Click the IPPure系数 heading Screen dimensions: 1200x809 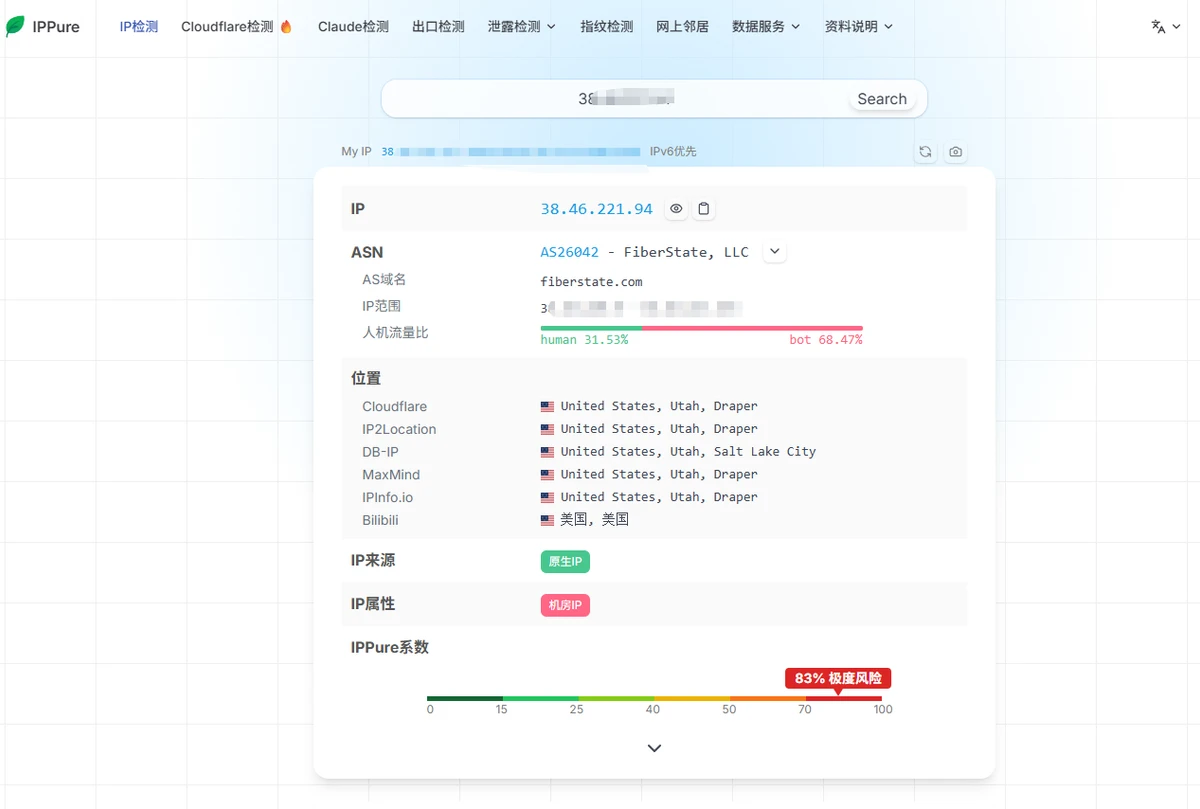390,647
